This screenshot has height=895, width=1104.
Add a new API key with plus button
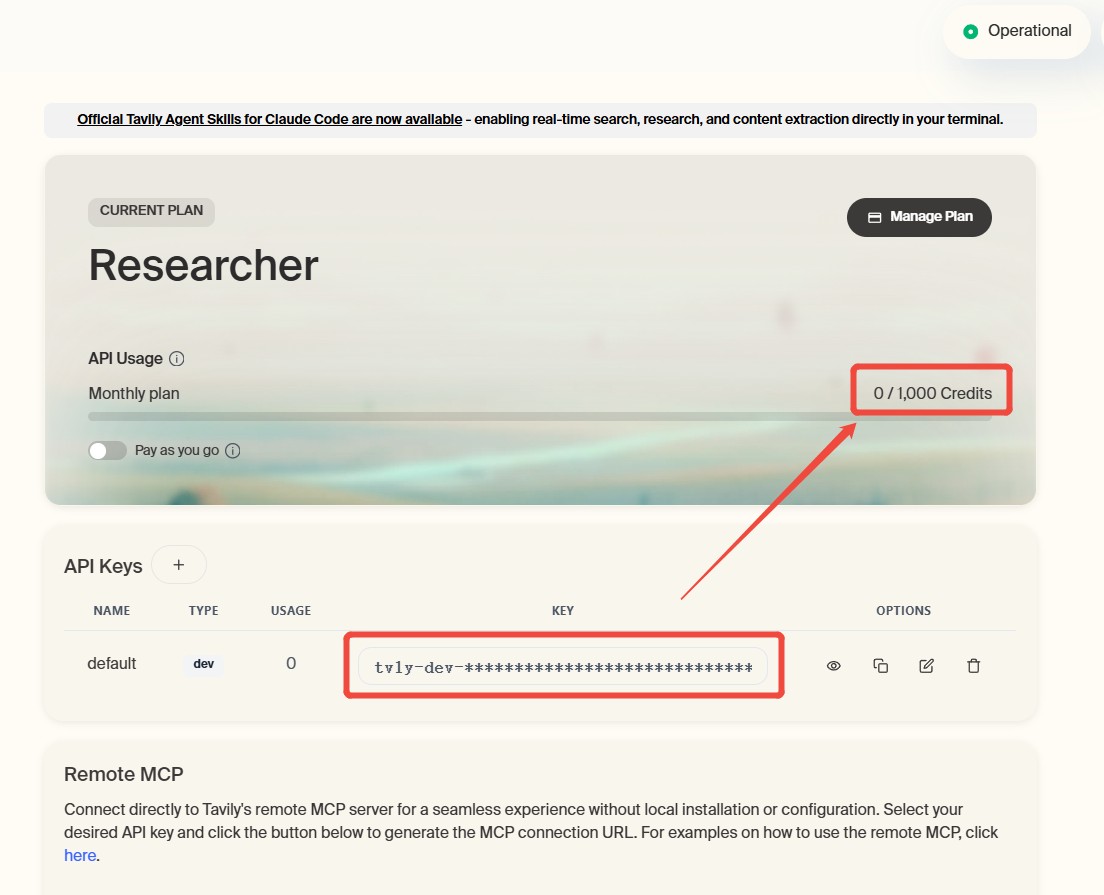tap(179, 565)
